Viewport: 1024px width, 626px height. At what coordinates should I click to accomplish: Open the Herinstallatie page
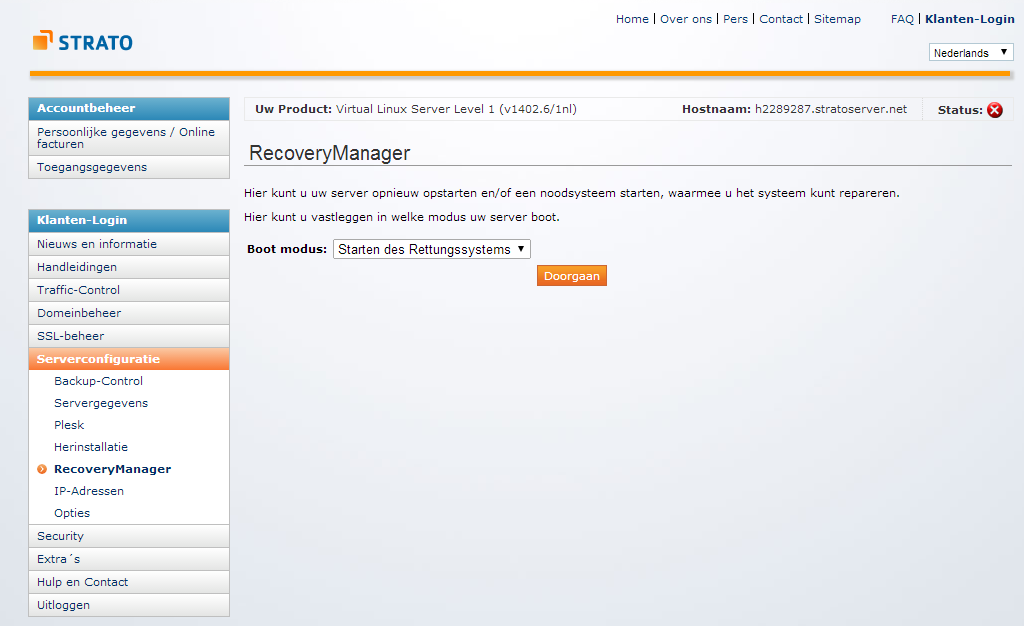click(91, 447)
